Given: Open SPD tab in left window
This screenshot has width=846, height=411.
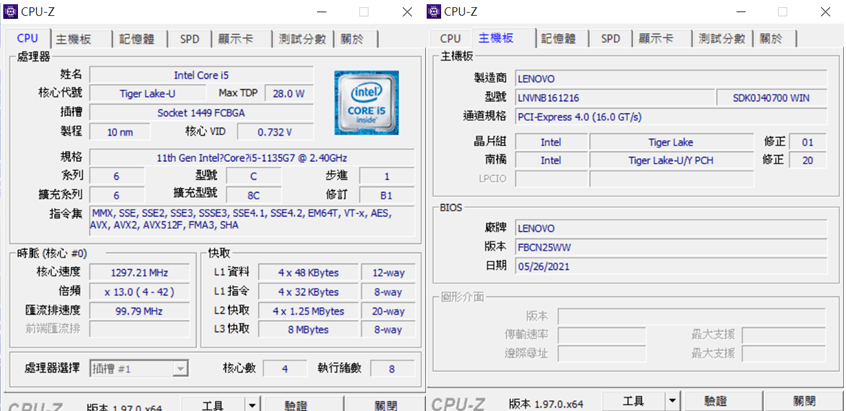Looking at the screenshot, I should pos(189,39).
